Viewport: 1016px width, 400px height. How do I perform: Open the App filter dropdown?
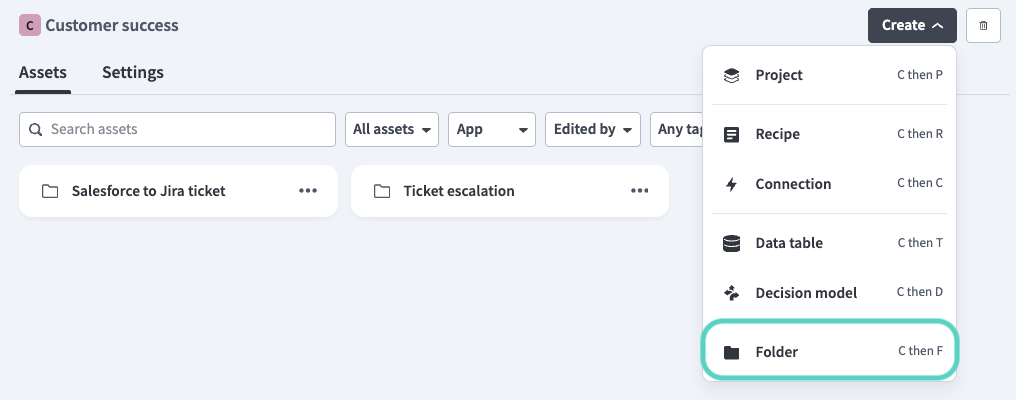click(x=492, y=130)
